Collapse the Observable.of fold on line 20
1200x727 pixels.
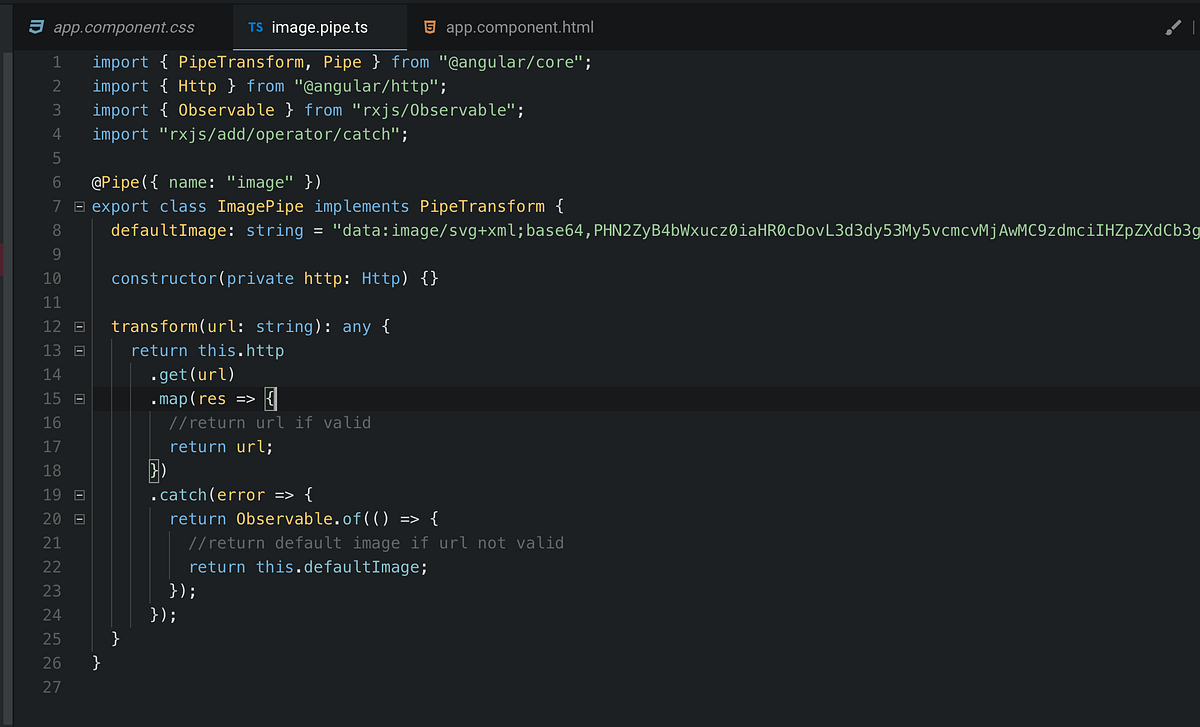pyautogui.click(x=78, y=518)
